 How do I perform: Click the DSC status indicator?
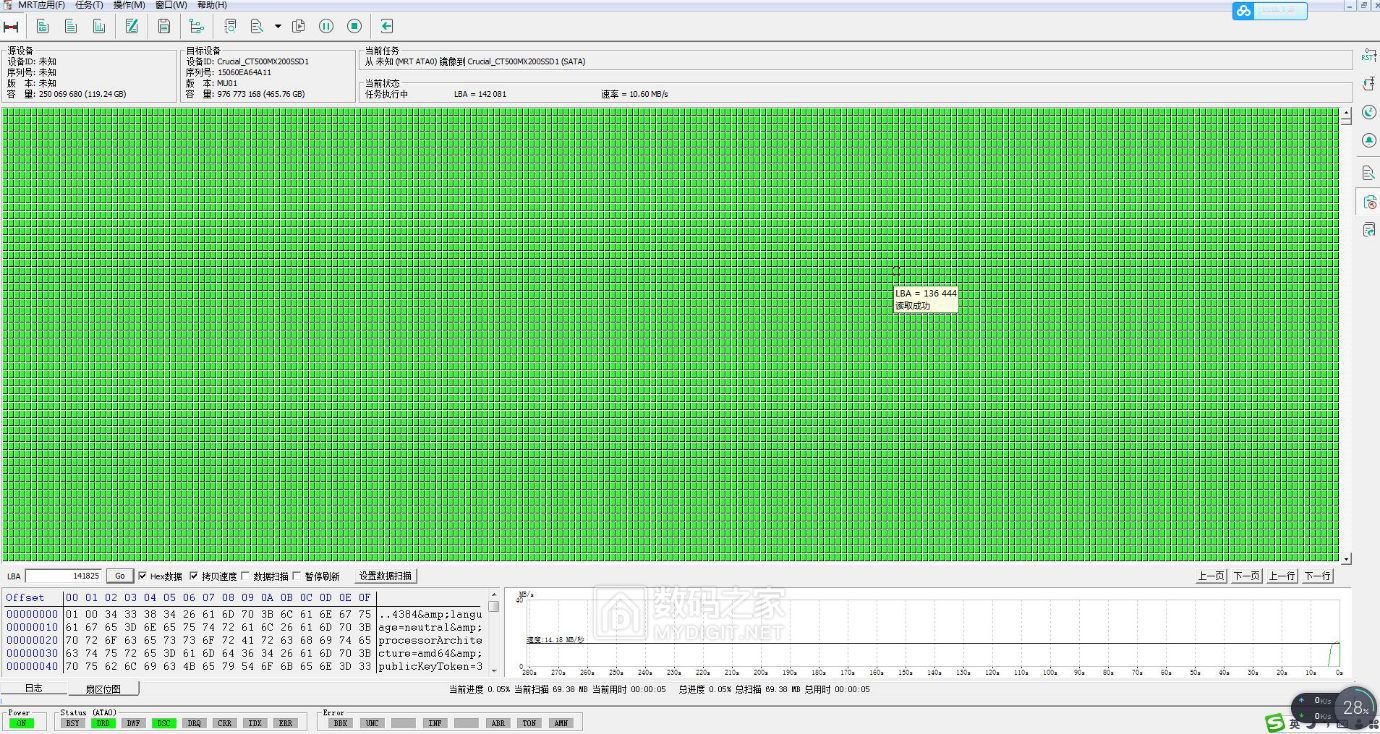click(x=164, y=722)
